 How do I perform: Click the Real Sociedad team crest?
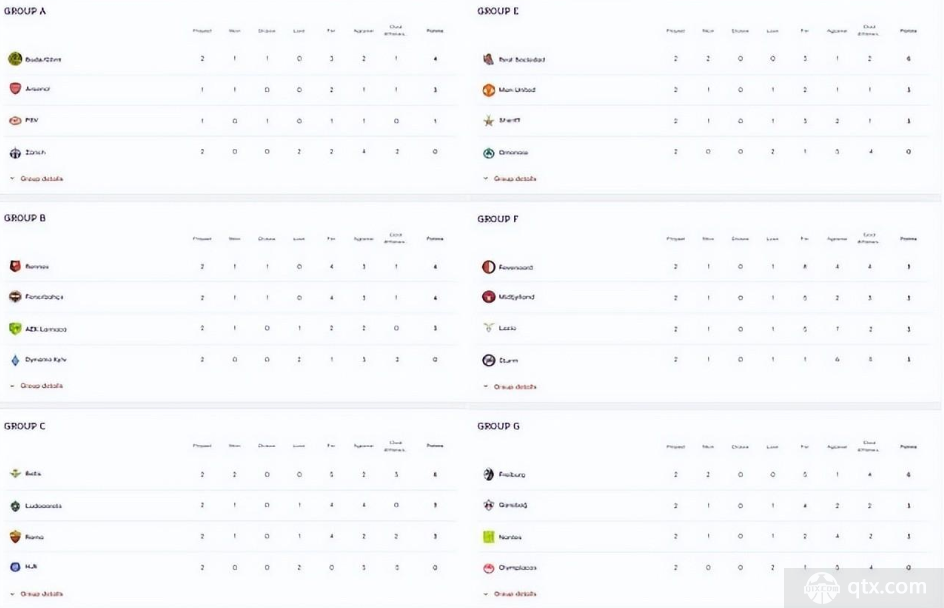coord(488,59)
